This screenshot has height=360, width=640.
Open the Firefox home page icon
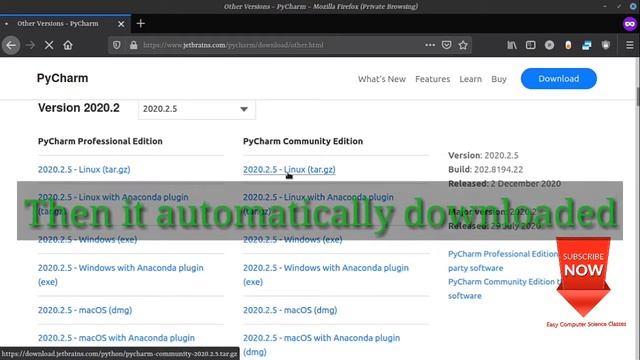[x=68, y=45]
